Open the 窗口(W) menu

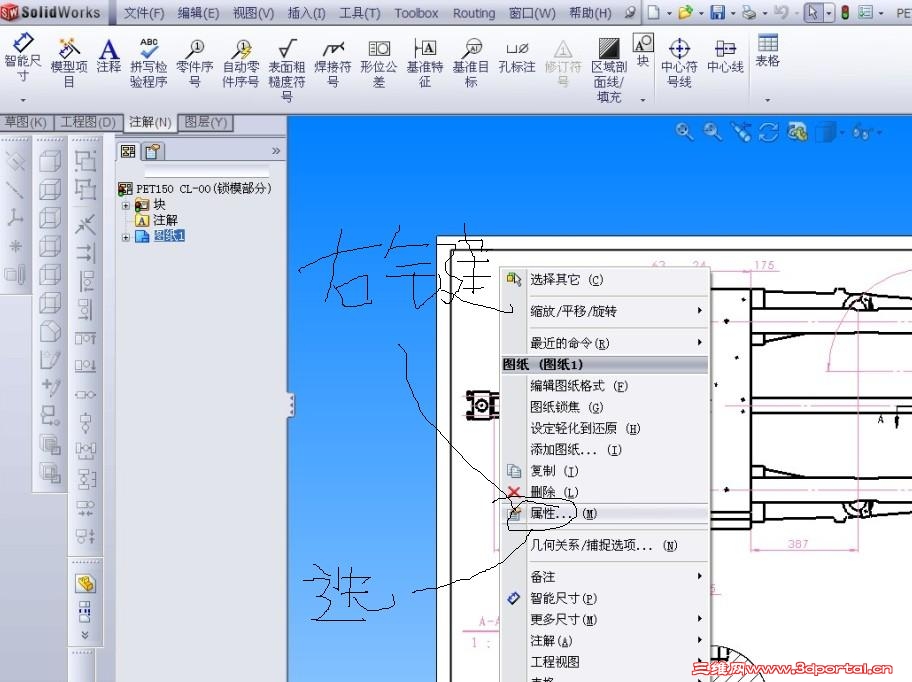tap(532, 13)
